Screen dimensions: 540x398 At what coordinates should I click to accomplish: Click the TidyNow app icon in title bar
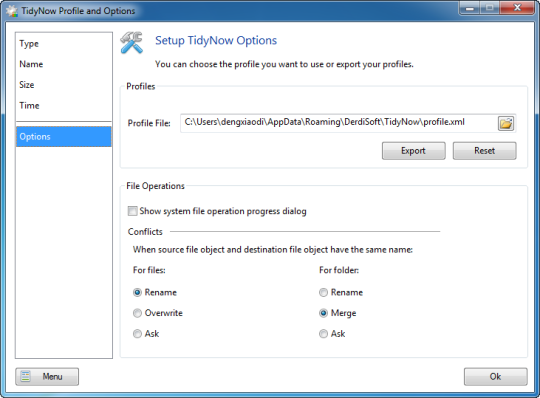click(11, 11)
